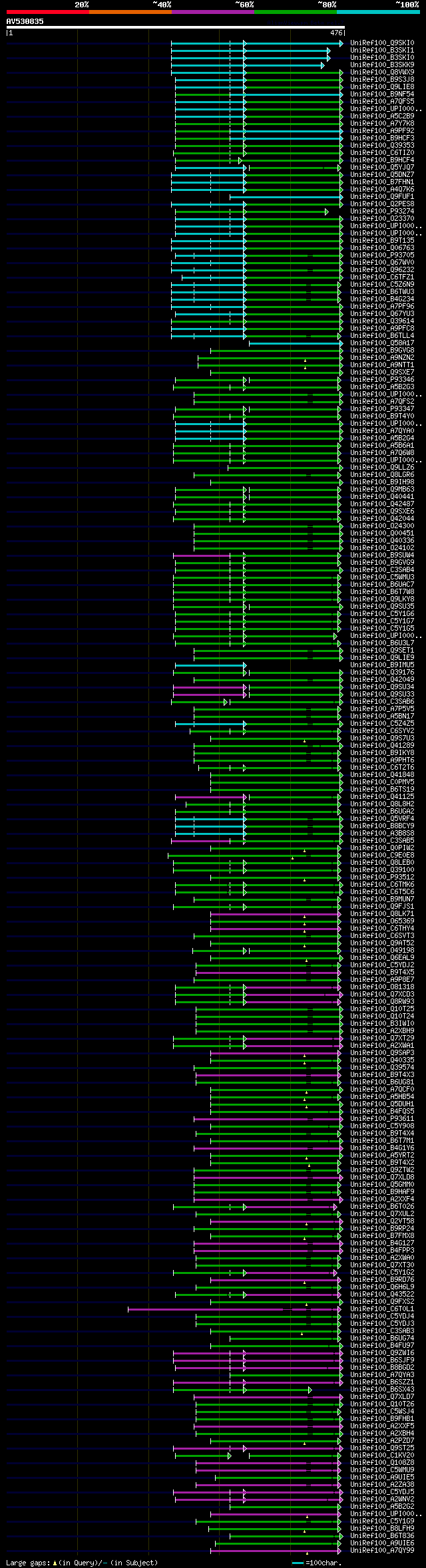Click hit label UniRef100_C6T0L1
This screenshot has width=426, height=1568.
[x=382, y=1309]
